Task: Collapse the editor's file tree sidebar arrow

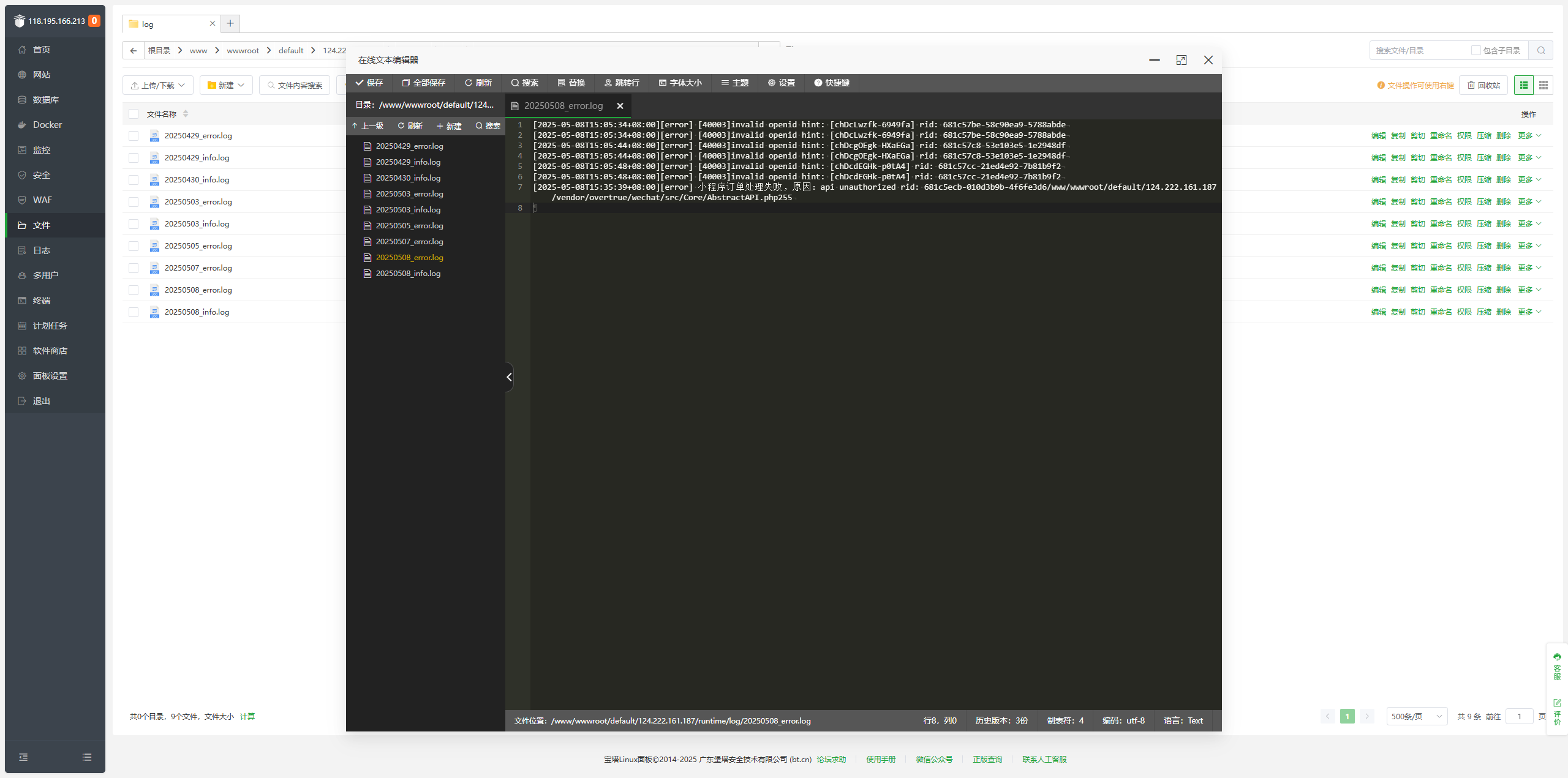Action: [x=509, y=377]
